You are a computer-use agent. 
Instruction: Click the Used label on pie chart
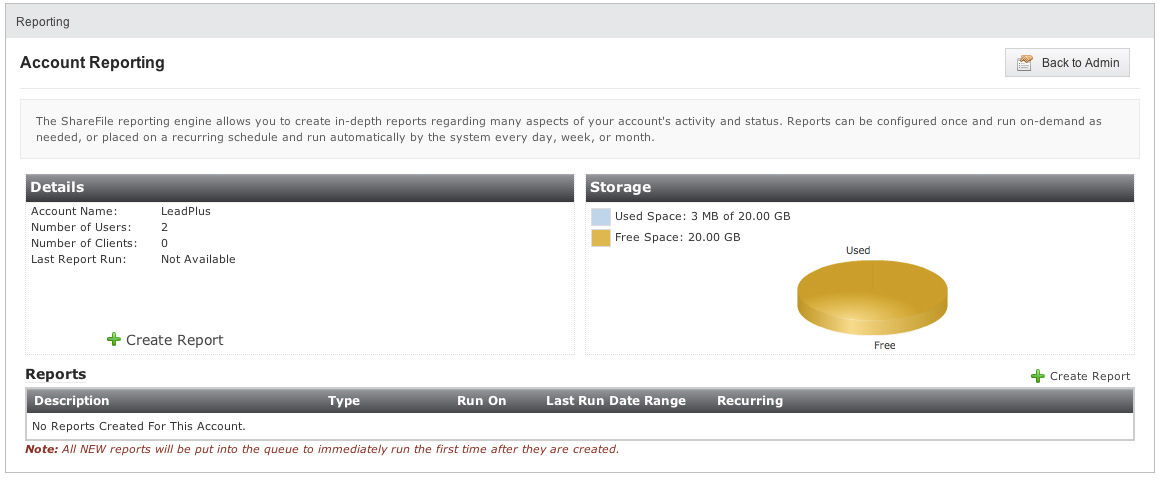coord(858,250)
